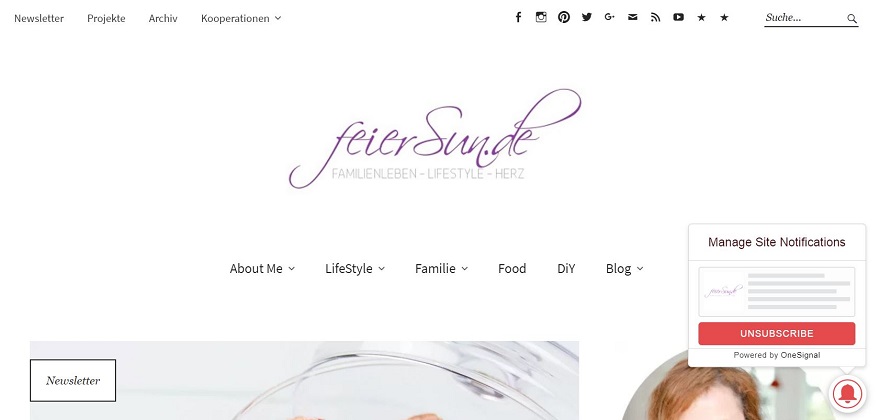Open the Pinterest icon link

coord(564,17)
